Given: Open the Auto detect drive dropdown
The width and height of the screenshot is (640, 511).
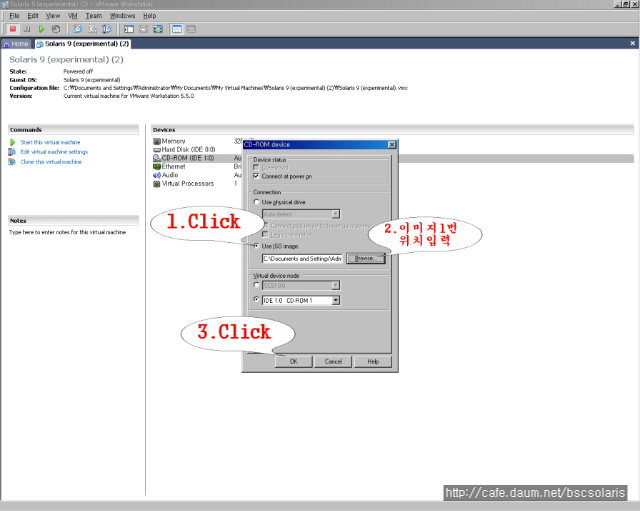Looking at the screenshot, I should 335,214.
